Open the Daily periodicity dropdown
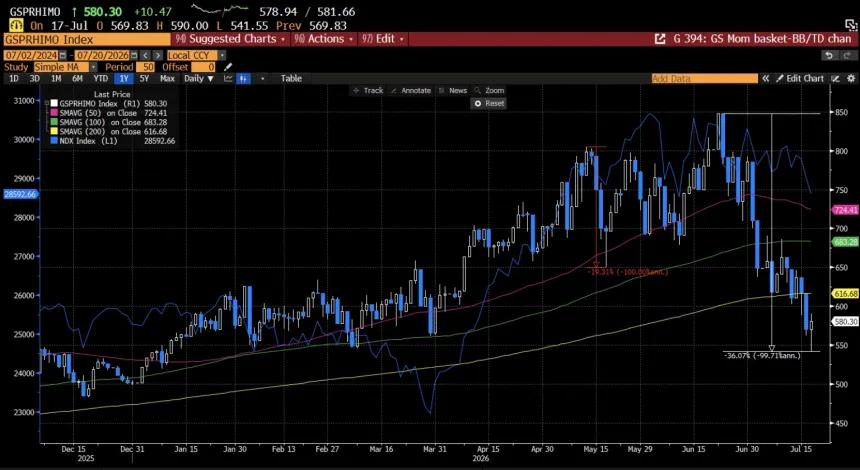 (199, 78)
